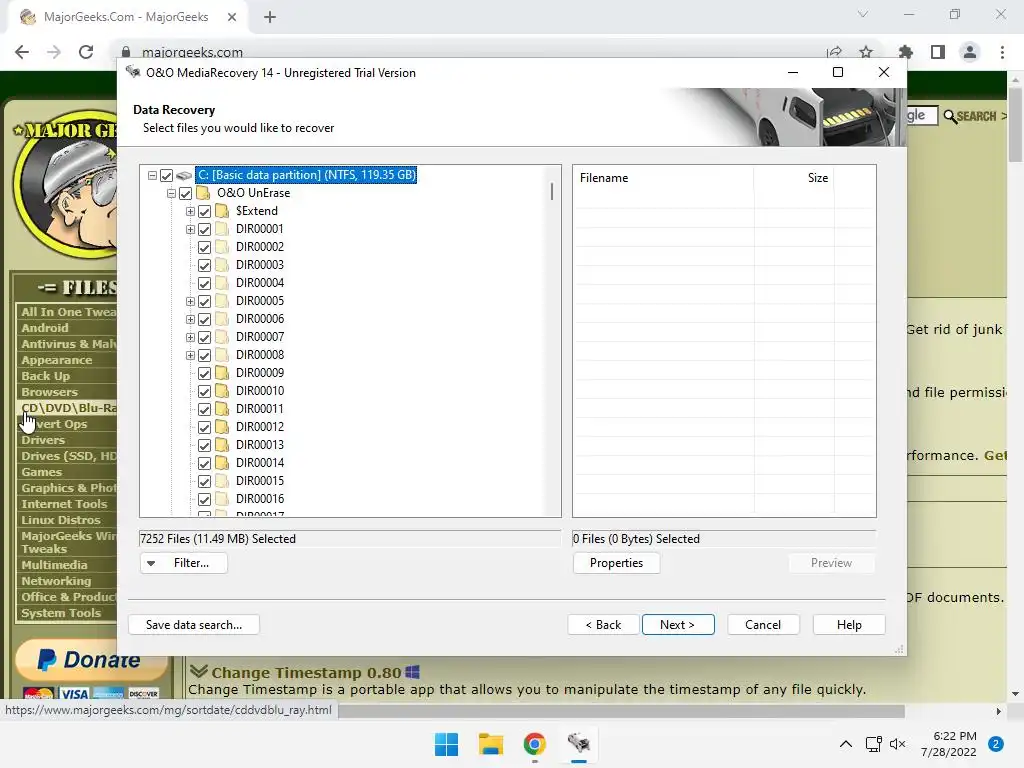Image resolution: width=1024 pixels, height=768 pixels.
Task: Click the network tray icon
Action: tap(874, 744)
